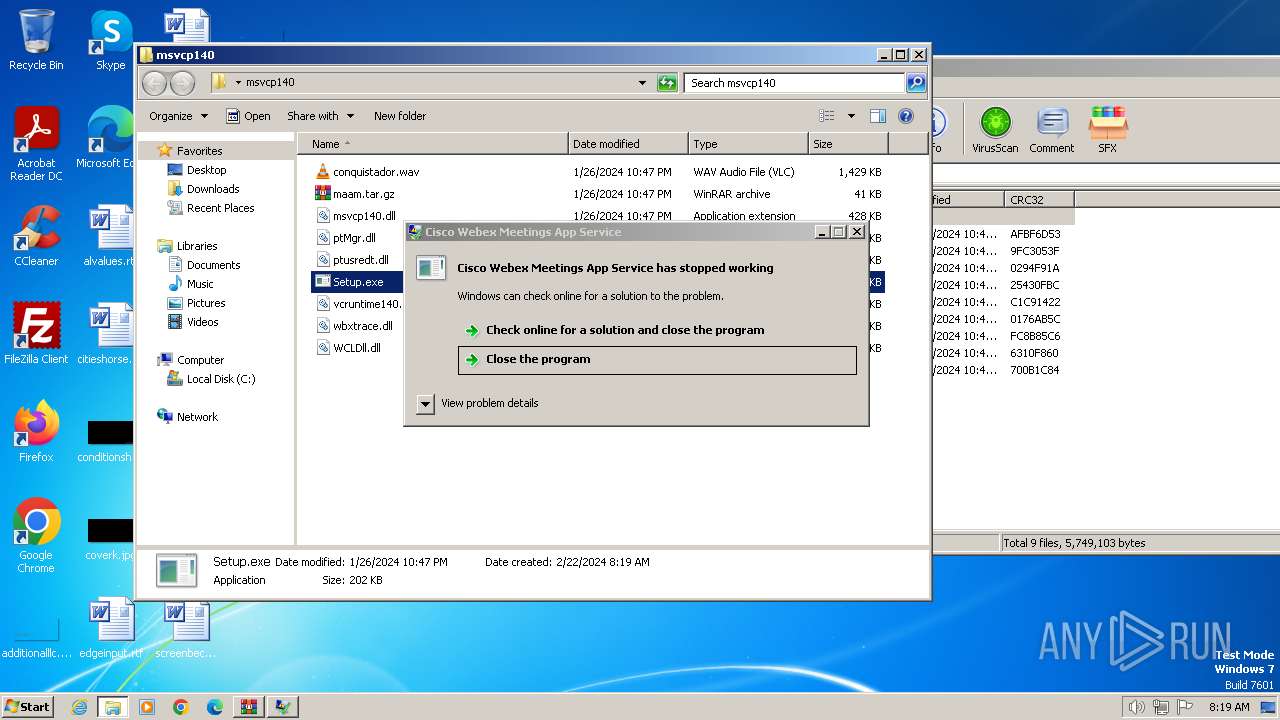
Task: Select Favorites header in sidebar
Action: tap(199, 151)
